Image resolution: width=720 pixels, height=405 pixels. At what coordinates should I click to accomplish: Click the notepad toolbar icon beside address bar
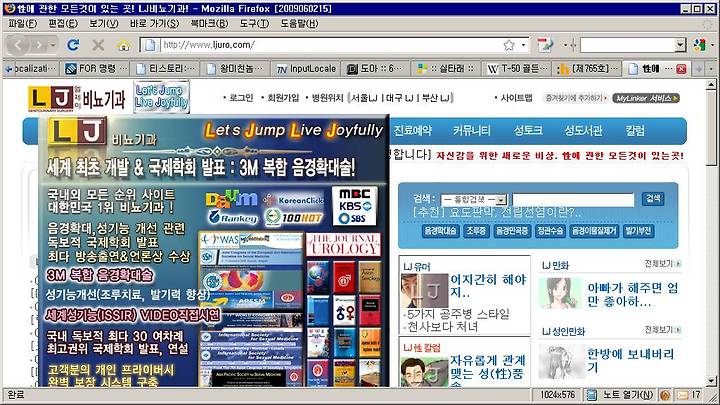tap(545, 45)
